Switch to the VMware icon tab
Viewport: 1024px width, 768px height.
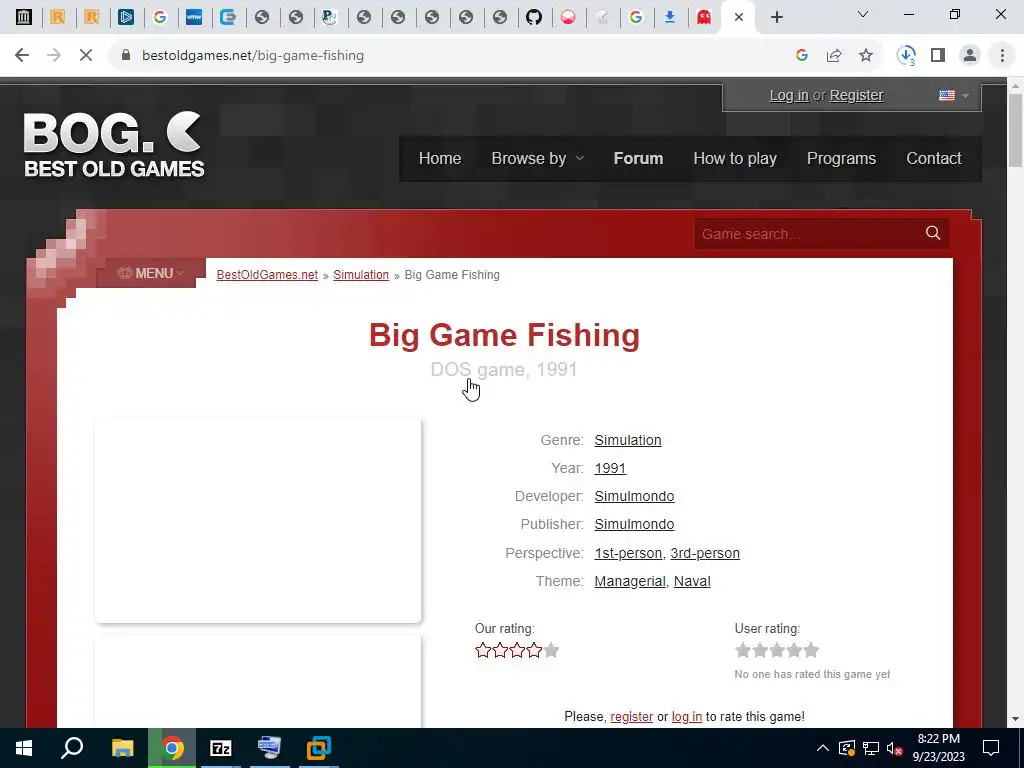[194, 17]
